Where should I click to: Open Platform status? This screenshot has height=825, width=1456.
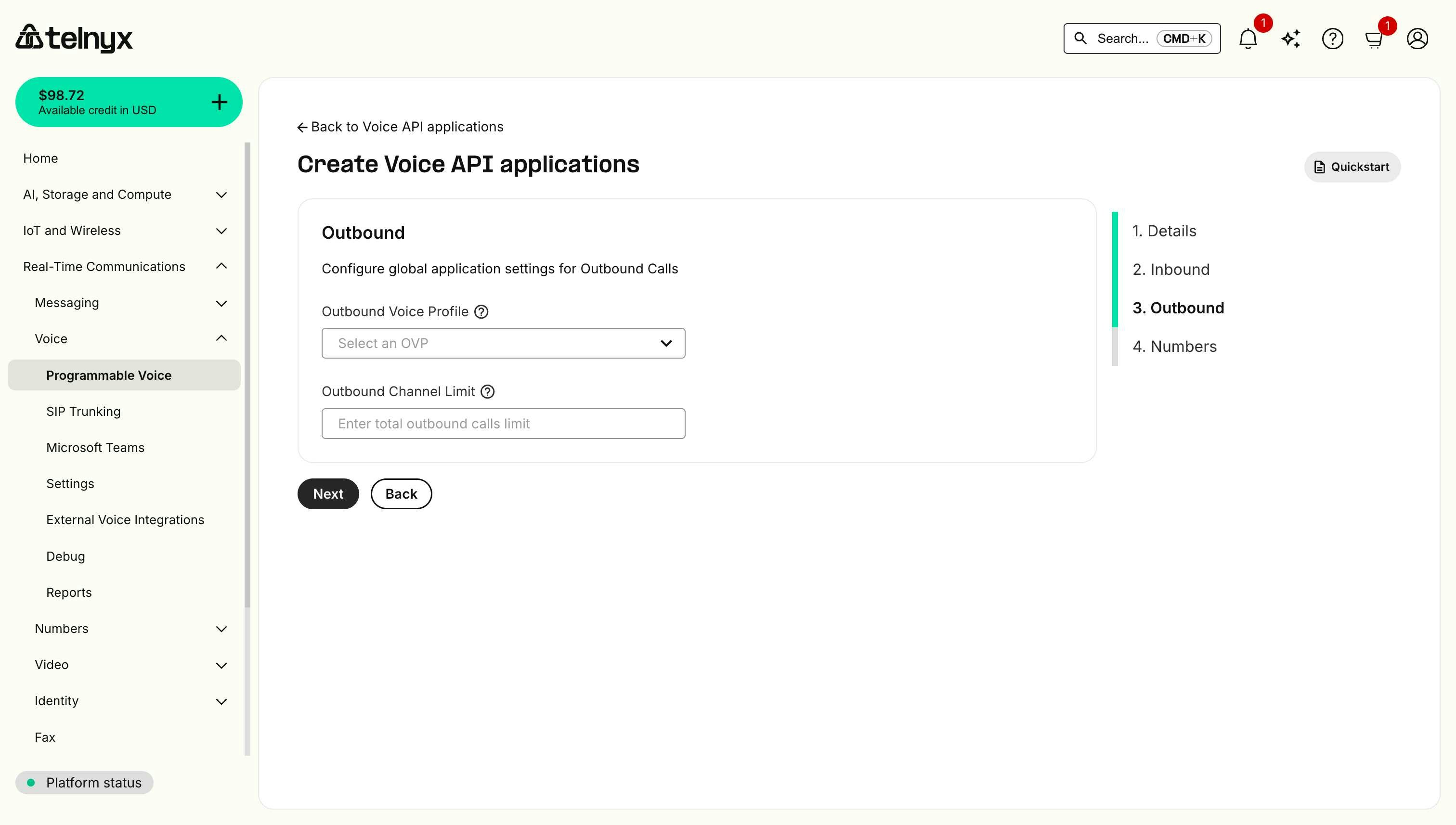click(x=85, y=783)
